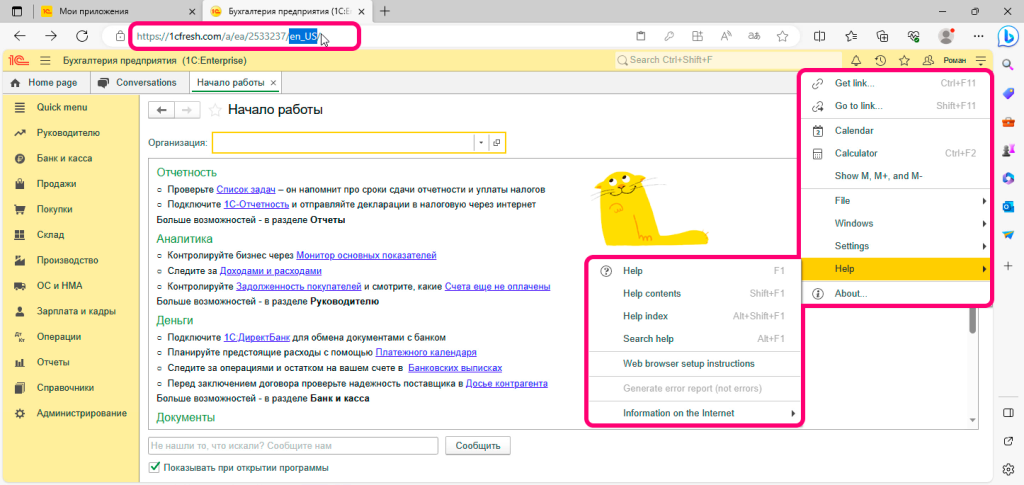The width and height of the screenshot is (1024, 485).
Task: Click browser Read aloud icon in address bar
Action: pos(726,36)
